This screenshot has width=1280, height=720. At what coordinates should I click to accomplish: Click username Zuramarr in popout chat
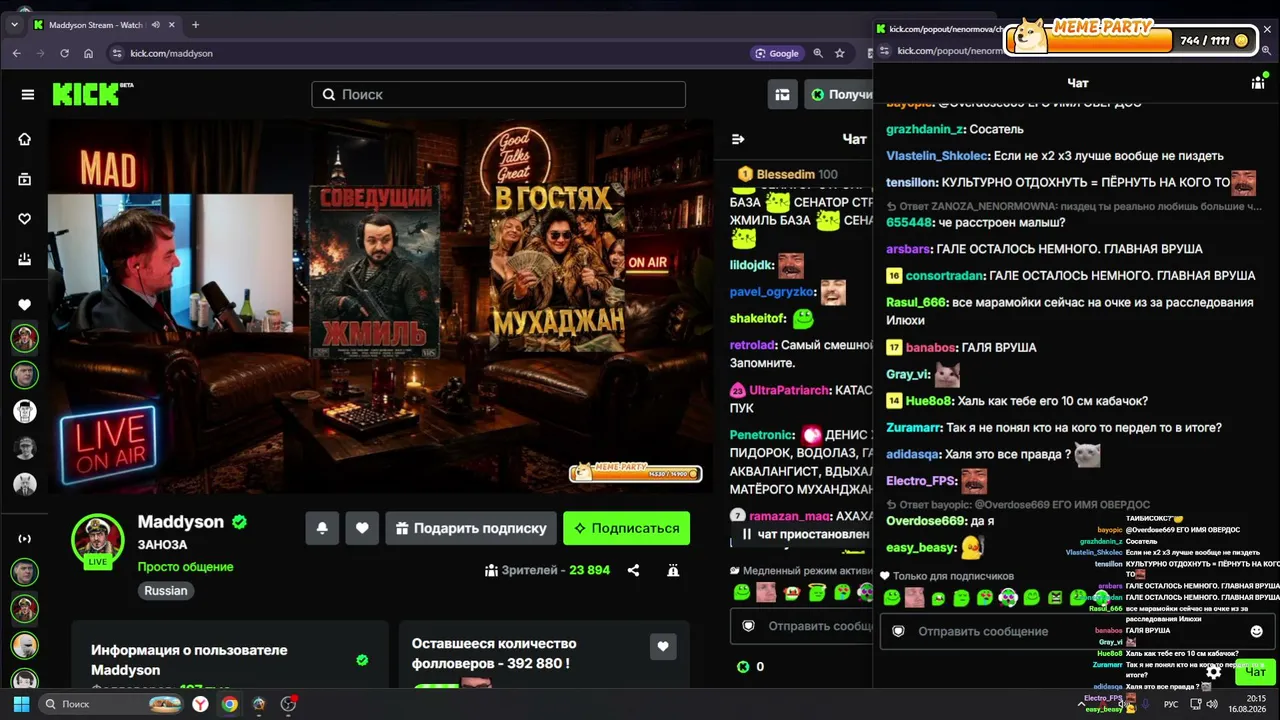[913, 428]
